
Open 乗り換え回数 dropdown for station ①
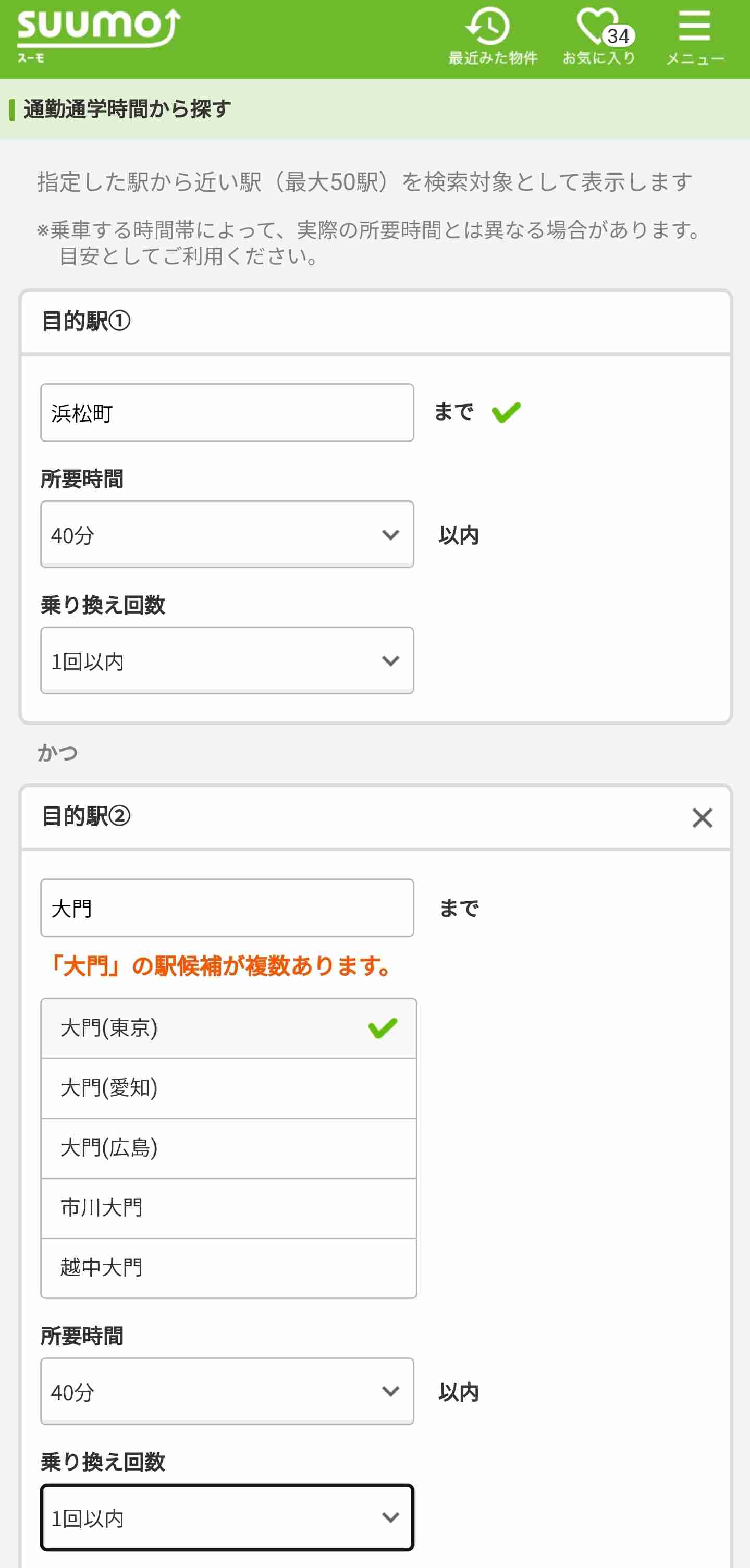(227, 660)
